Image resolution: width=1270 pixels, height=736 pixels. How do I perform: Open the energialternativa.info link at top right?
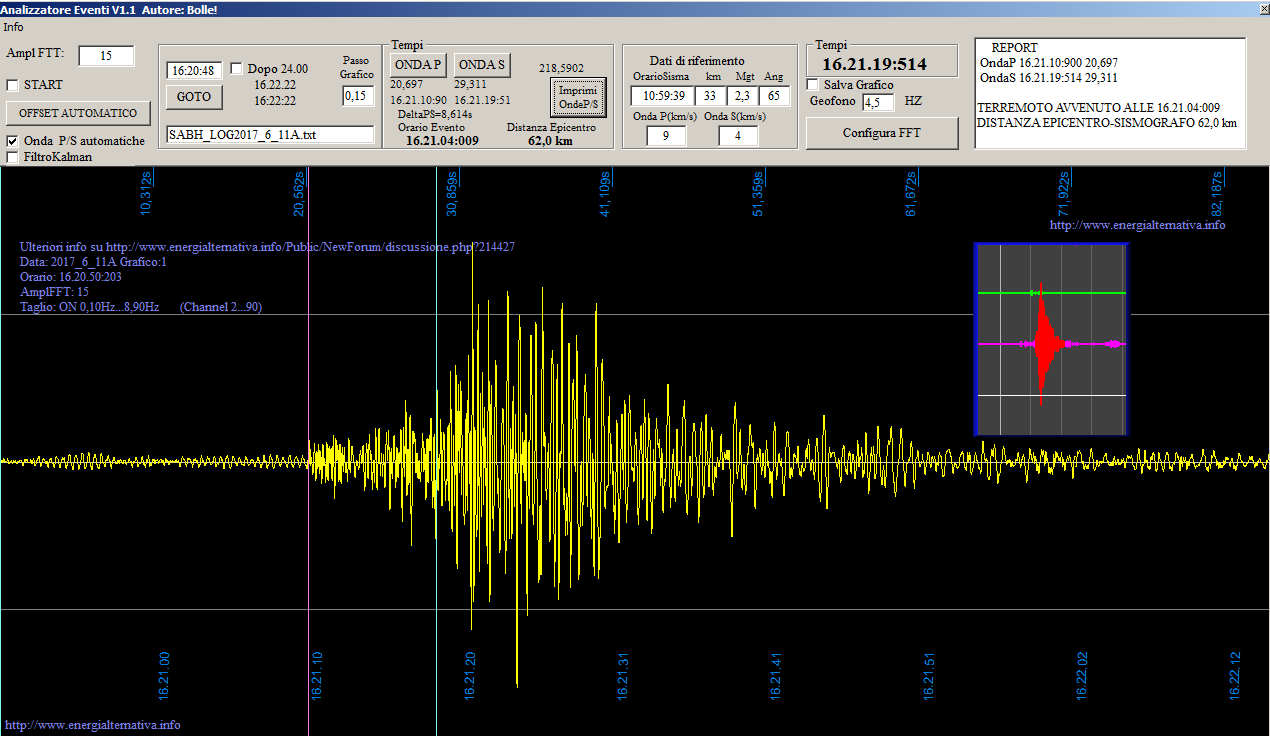(1137, 225)
